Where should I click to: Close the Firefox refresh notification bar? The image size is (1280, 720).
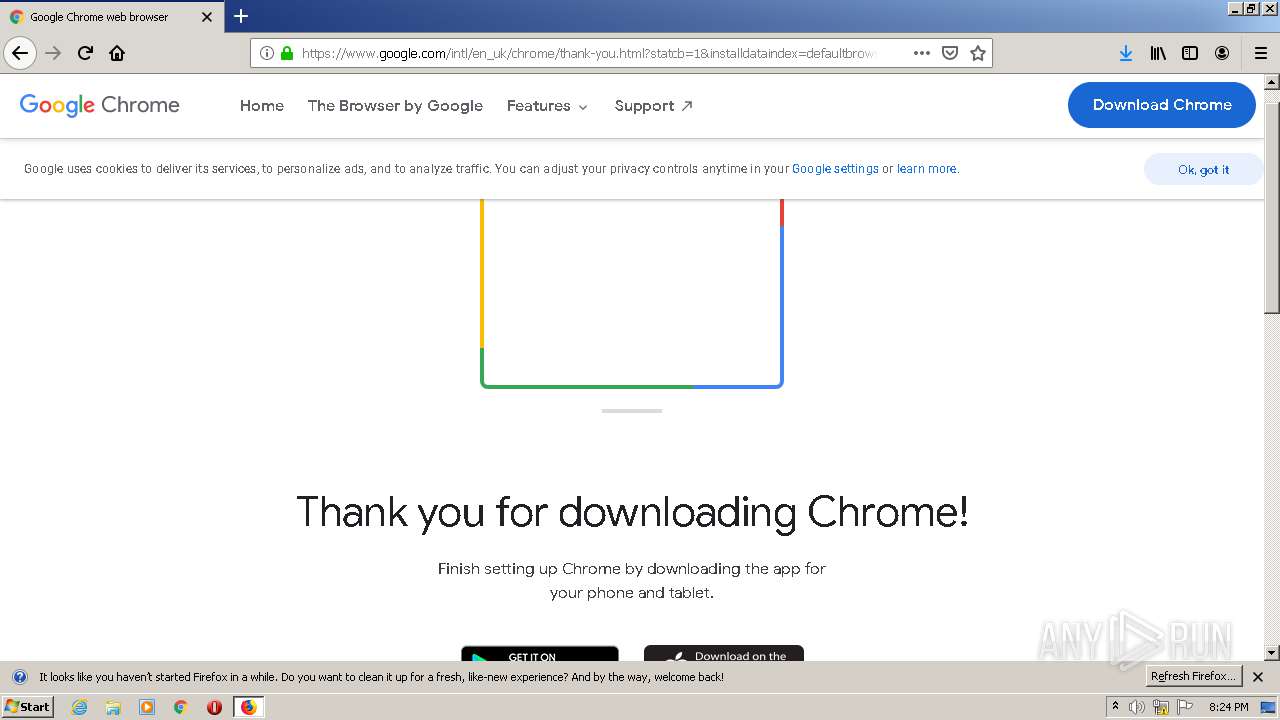[x=1258, y=677]
